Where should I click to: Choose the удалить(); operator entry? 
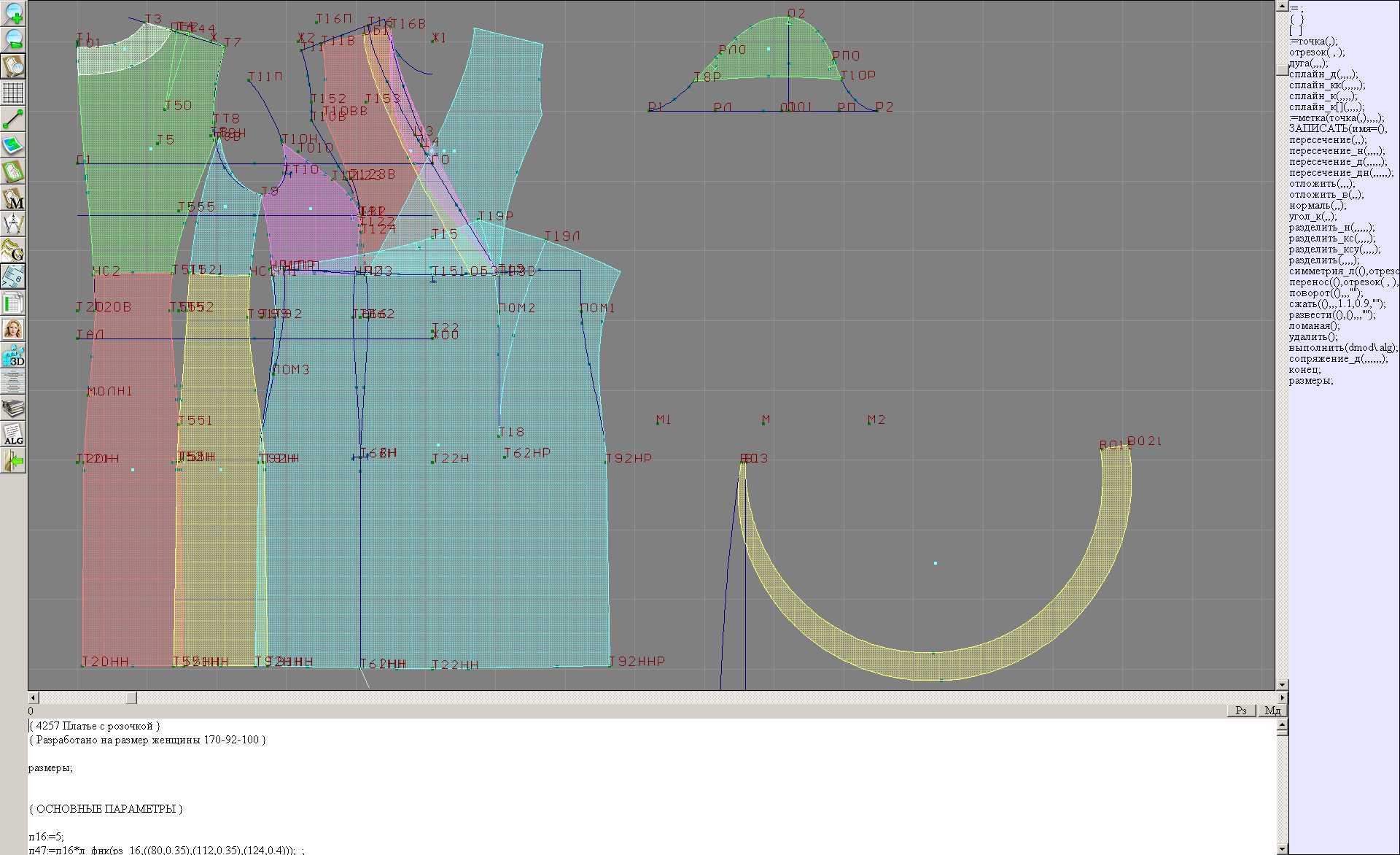(x=1312, y=337)
